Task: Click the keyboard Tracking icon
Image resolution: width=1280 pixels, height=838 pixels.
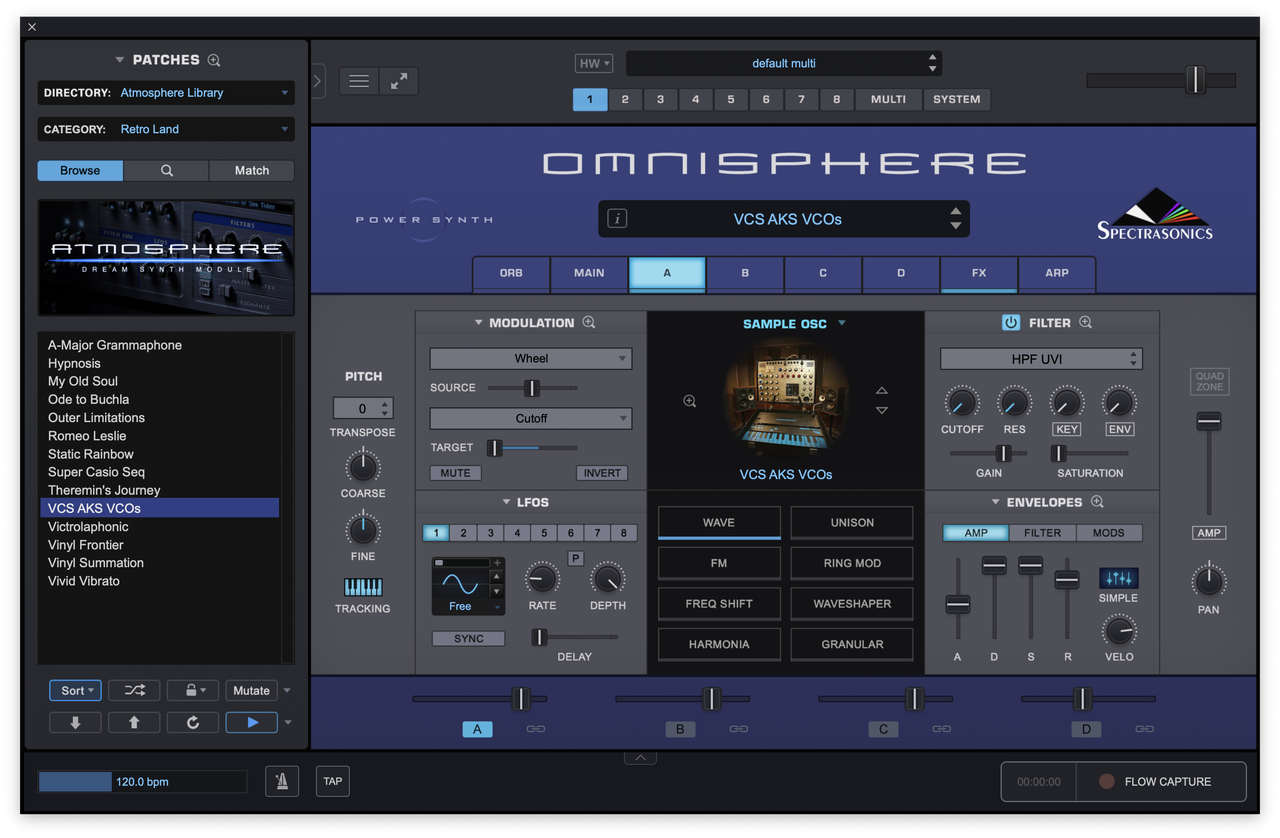Action: pos(363,587)
